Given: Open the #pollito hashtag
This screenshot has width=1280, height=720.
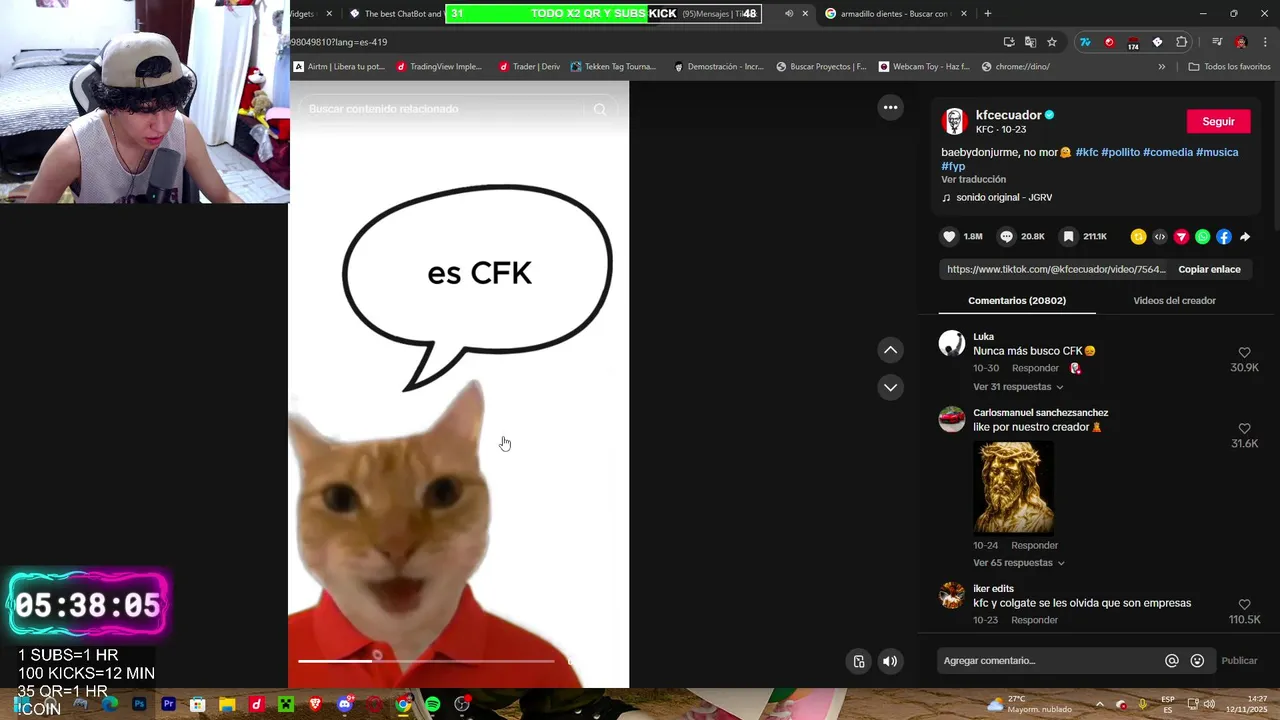Looking at the screenshot, I should tap(1120, 152).
